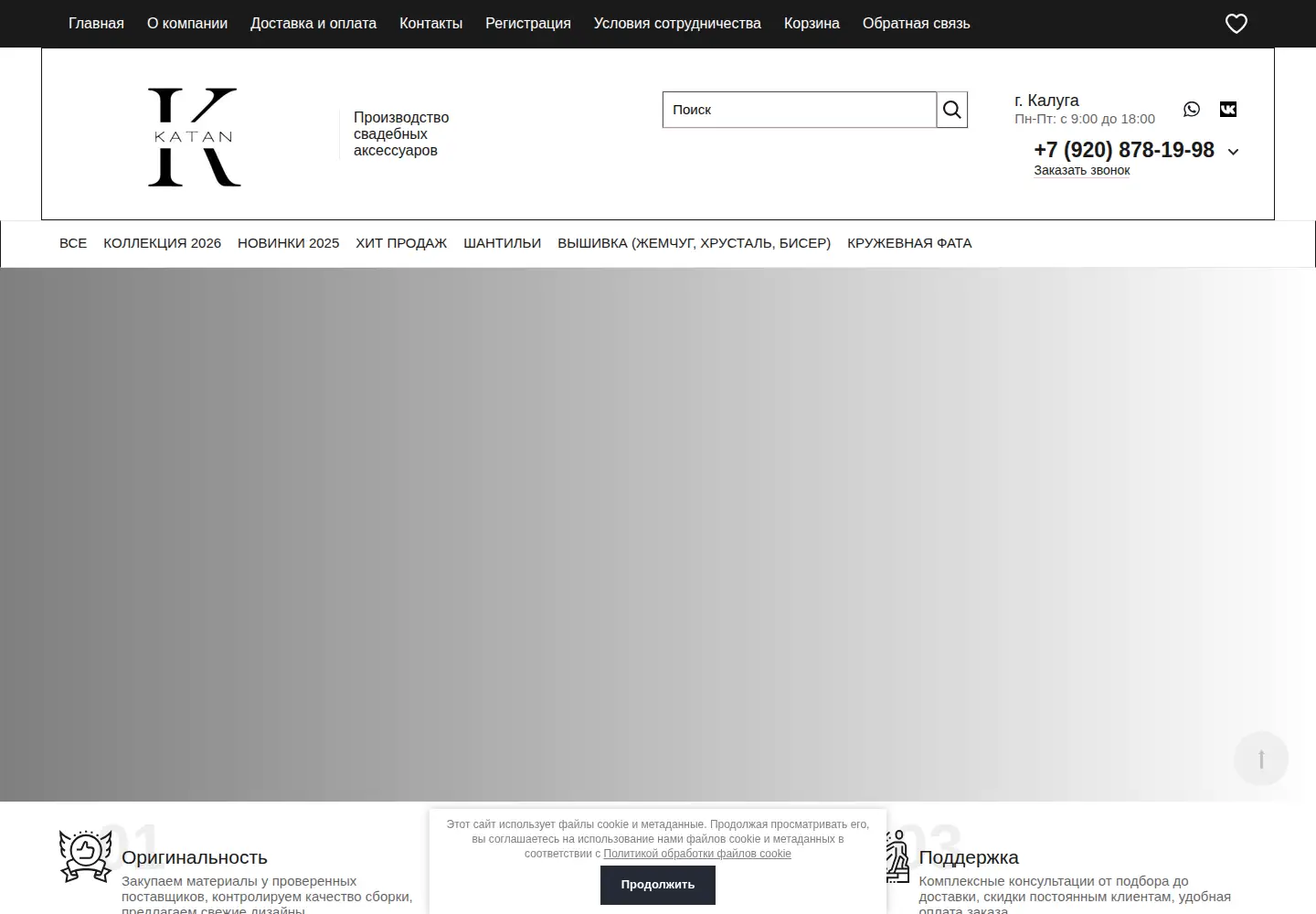Open Доставка и оплата page
Screen dimensions: 1316x914
[x=313, y=24]
